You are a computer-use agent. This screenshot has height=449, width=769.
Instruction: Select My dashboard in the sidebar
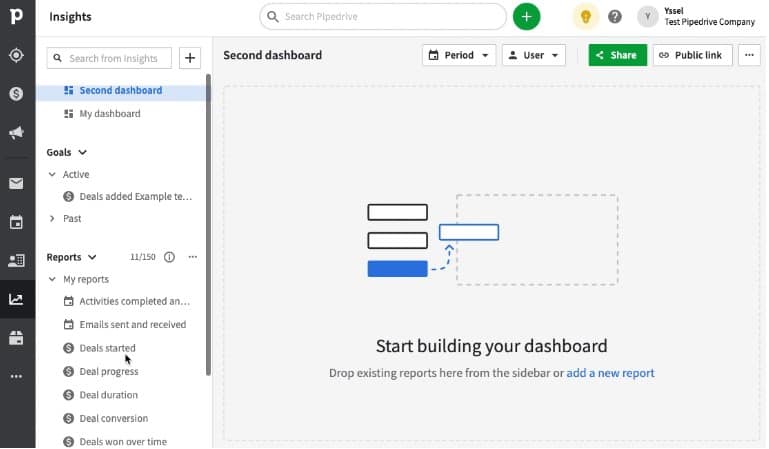tap(109, 114)
